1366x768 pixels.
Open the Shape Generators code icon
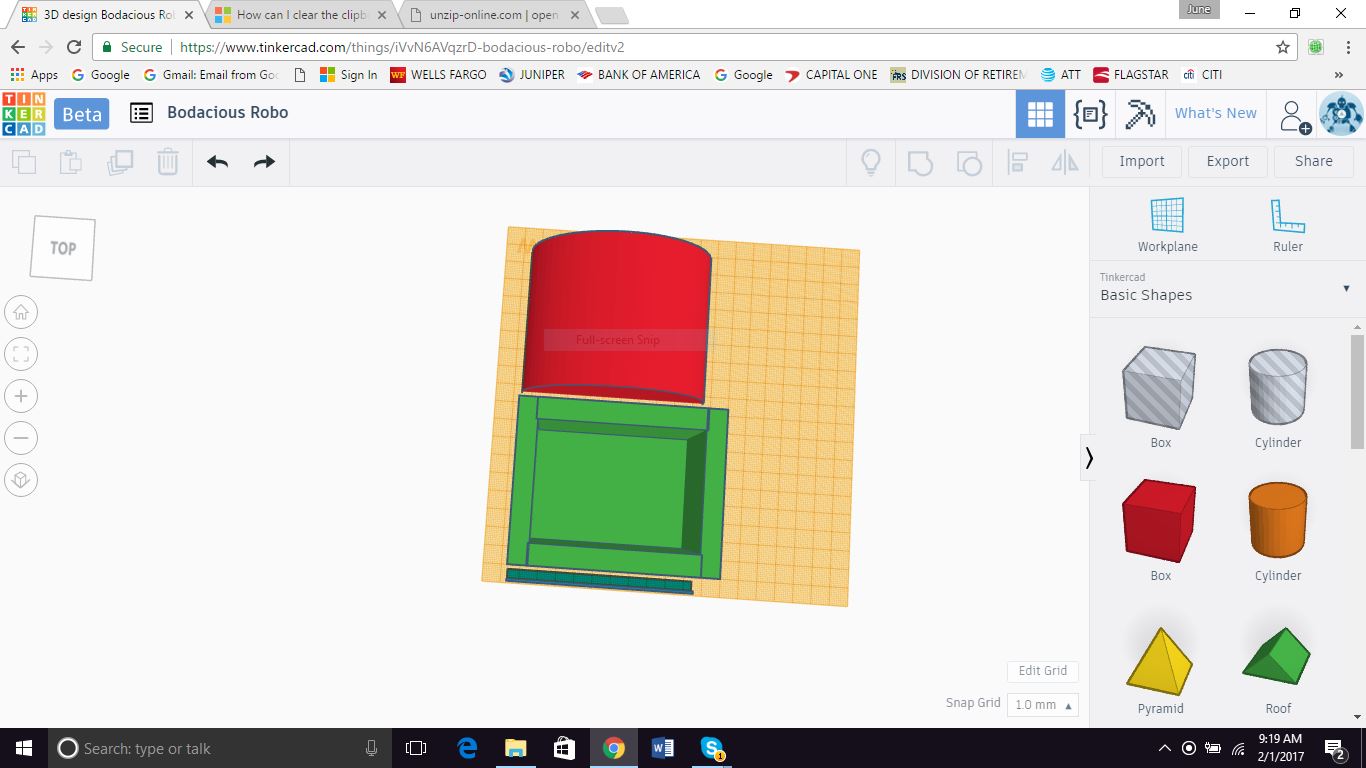pyautogui.click(x=1090, y=114)
